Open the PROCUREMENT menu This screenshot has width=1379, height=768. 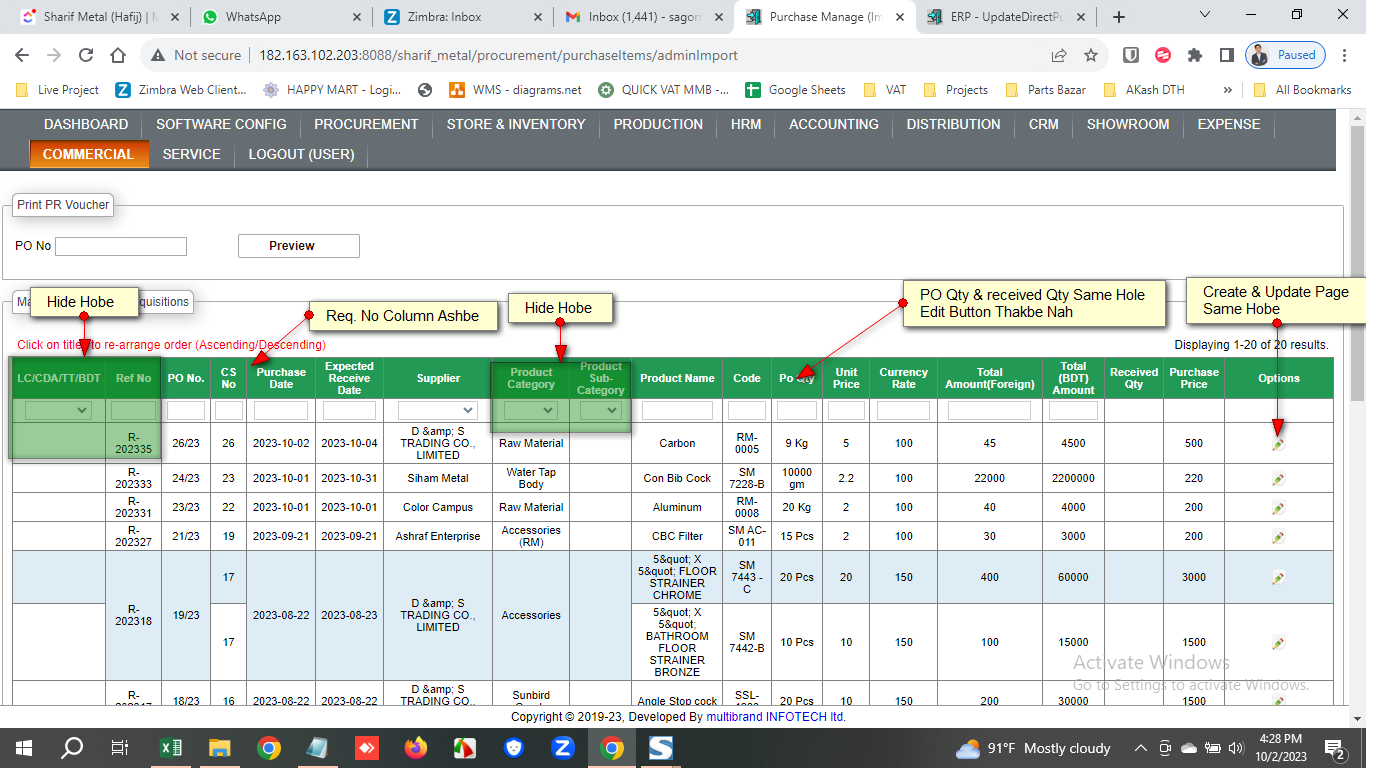tap(366, 124)
